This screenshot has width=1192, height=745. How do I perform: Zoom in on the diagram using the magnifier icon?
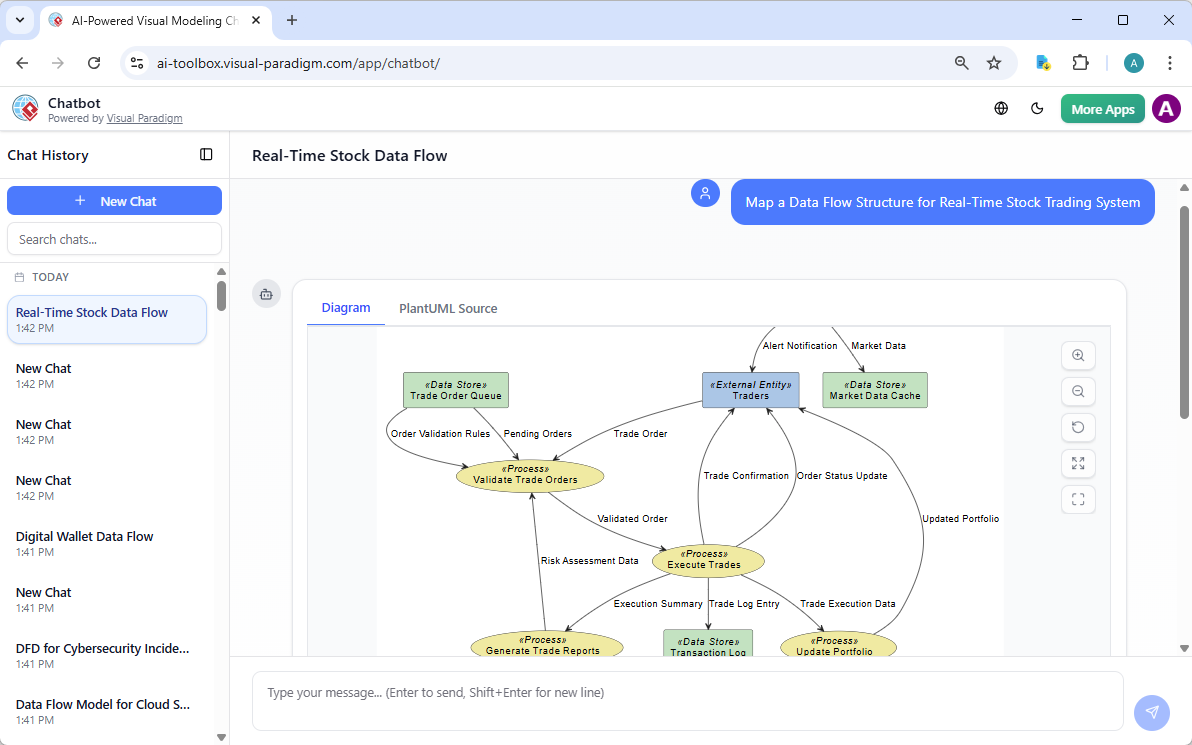coord(1078,355)
